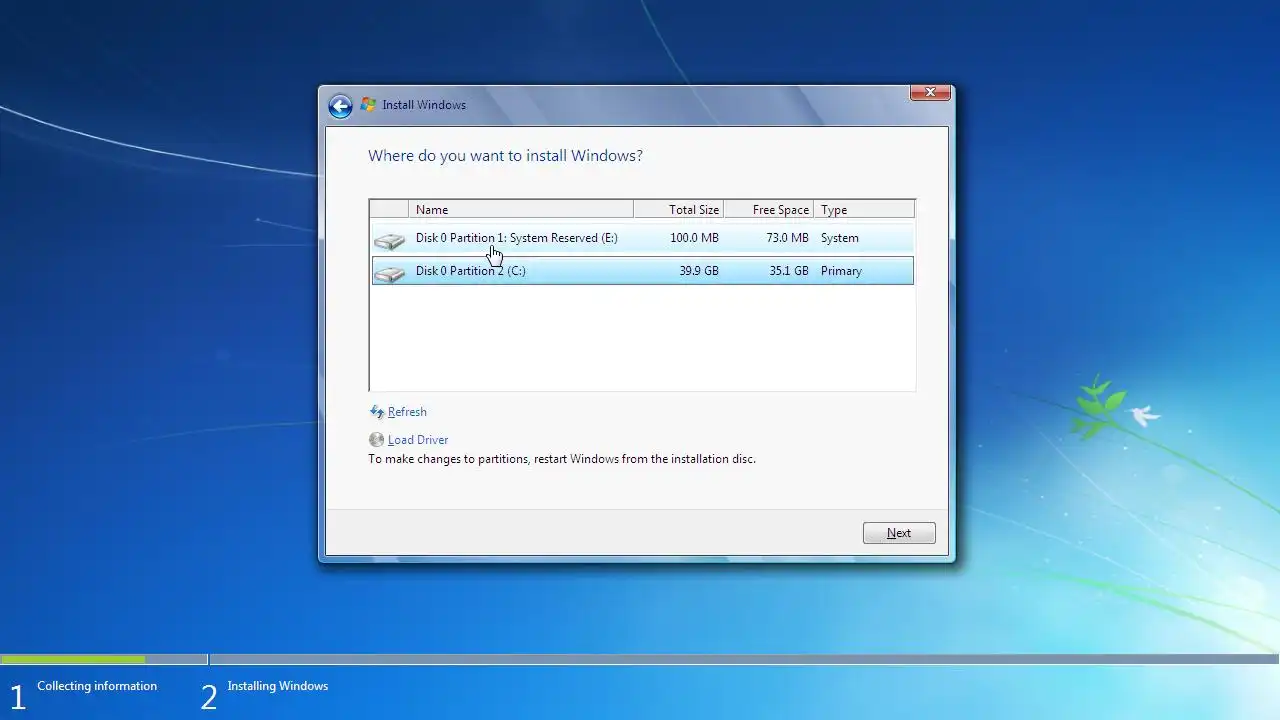Screen dimensions: 1280x720
Task: Click the 100.0 MB total size value
Action: coord(694,238)
